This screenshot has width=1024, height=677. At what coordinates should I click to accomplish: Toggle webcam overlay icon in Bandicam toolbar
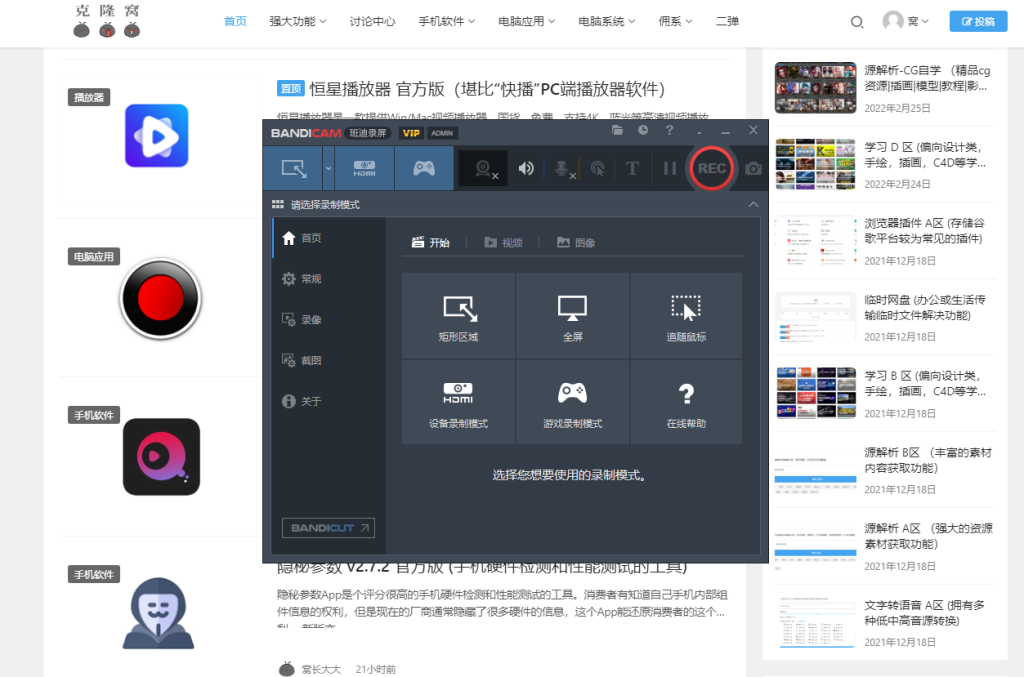coord(484,169)
